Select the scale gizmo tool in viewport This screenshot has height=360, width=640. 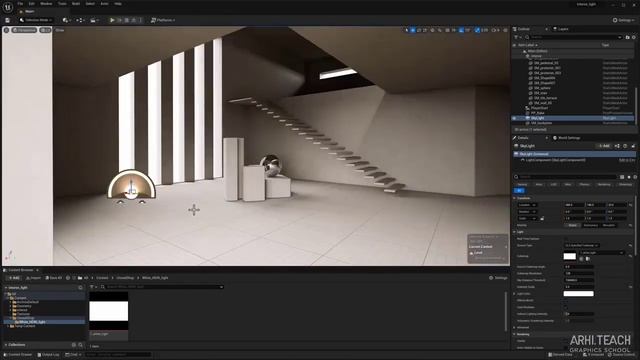tap(425, 30)
